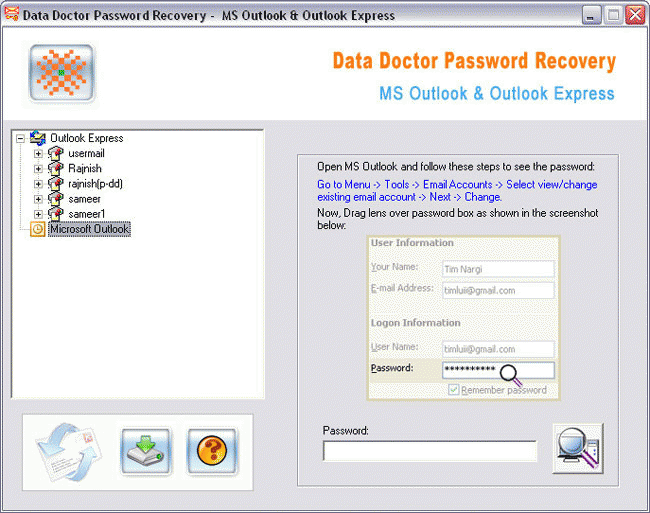The height and width of the screenshot is (513, 650).
Task: Click the 'Data Doctor Password Recovery' orange heading
Action: click(474, 61)
